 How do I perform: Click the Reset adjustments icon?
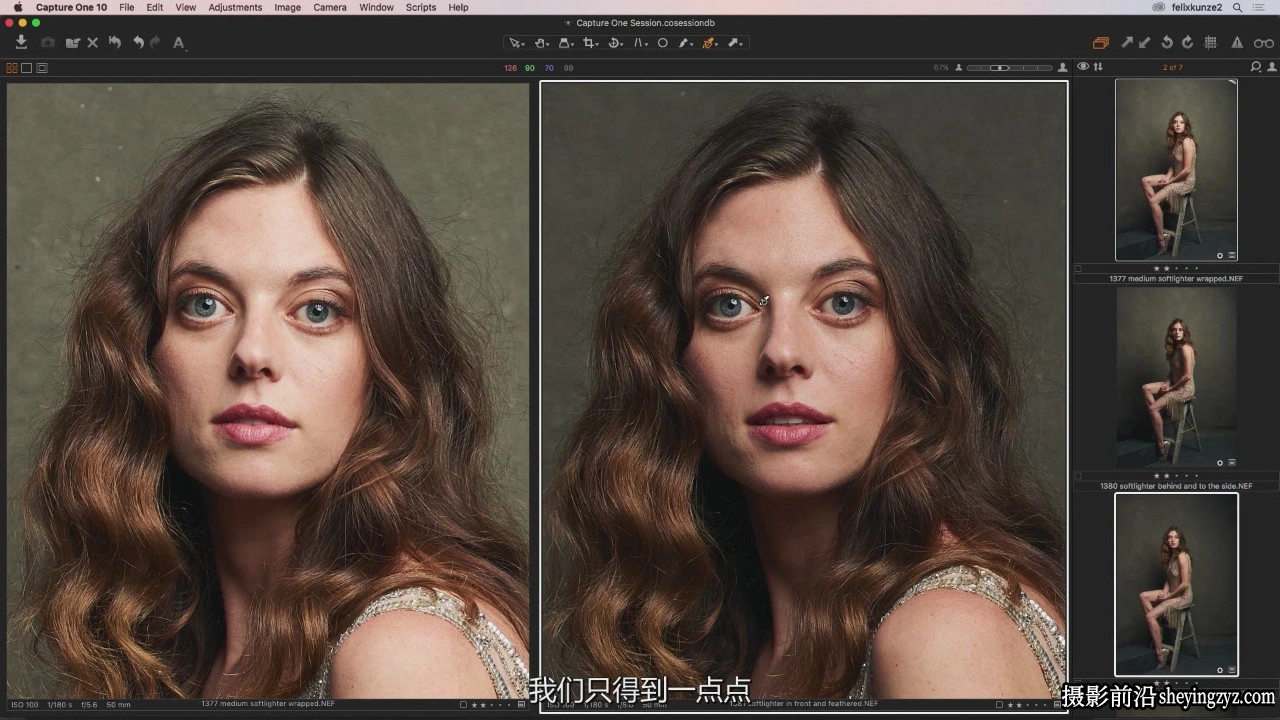click(115, 43)
